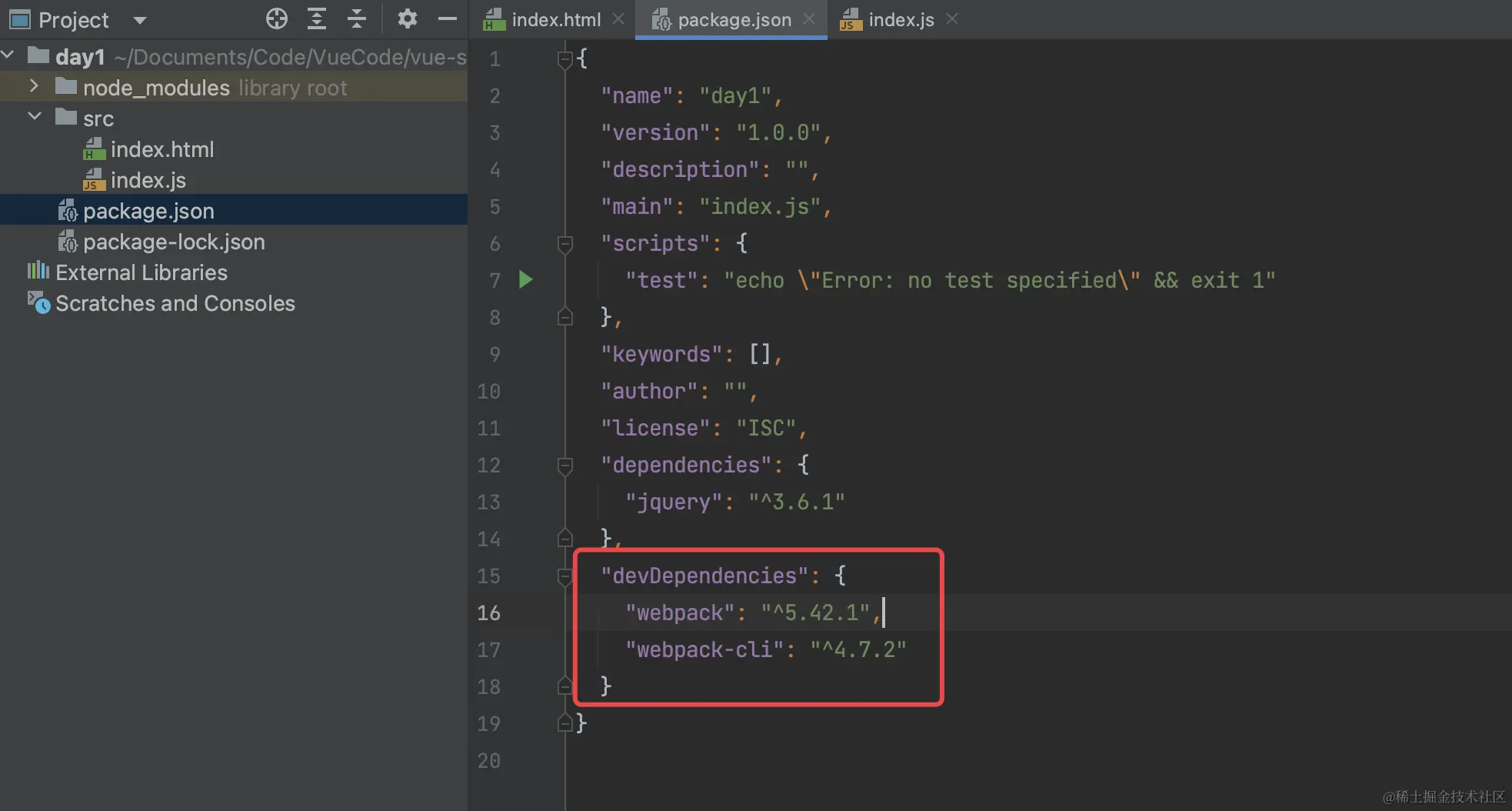Image resolution: width=1512 pixels, height=811 pixels.
Task: Select Scratches and Consoles in the tree
Action: 234,303
